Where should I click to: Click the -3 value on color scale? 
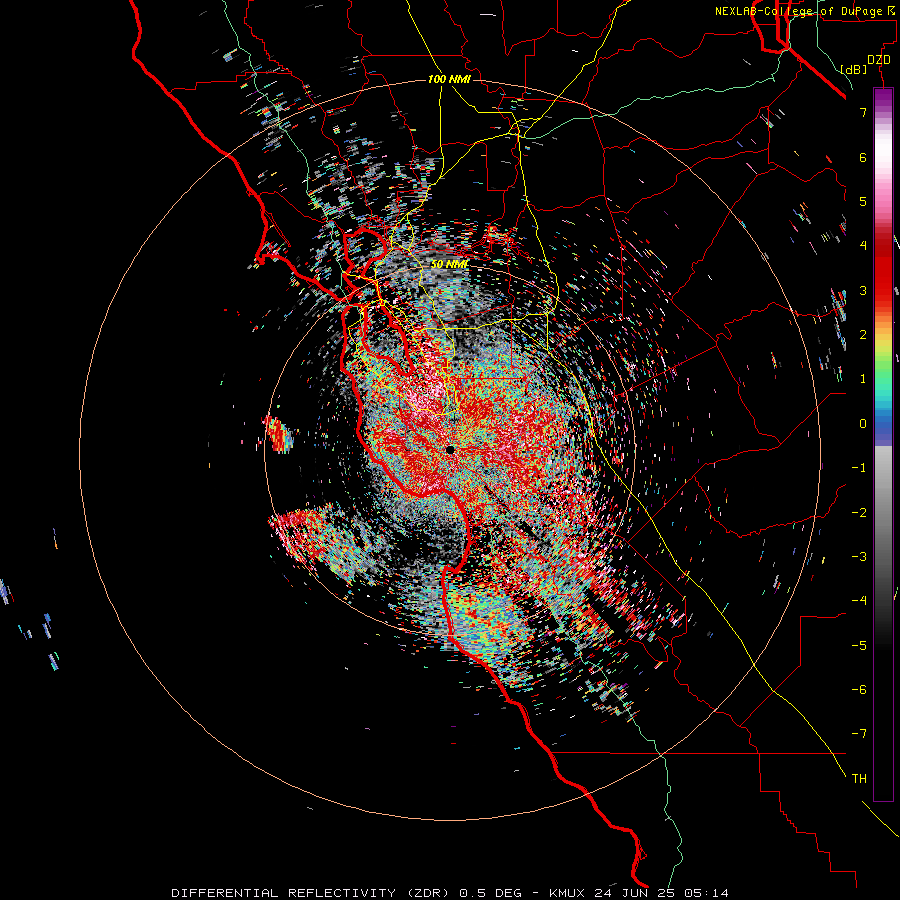[x=859, y=557]
